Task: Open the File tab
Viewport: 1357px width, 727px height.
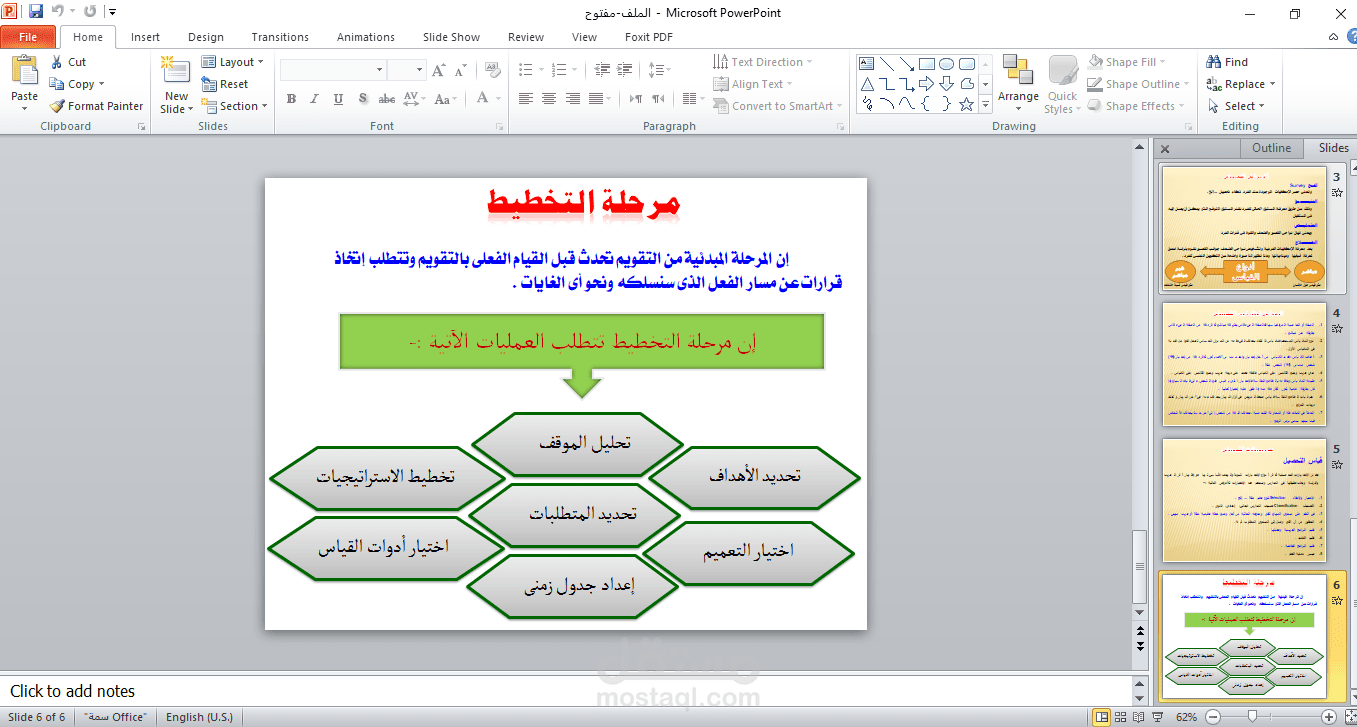Action: [28, 37]
